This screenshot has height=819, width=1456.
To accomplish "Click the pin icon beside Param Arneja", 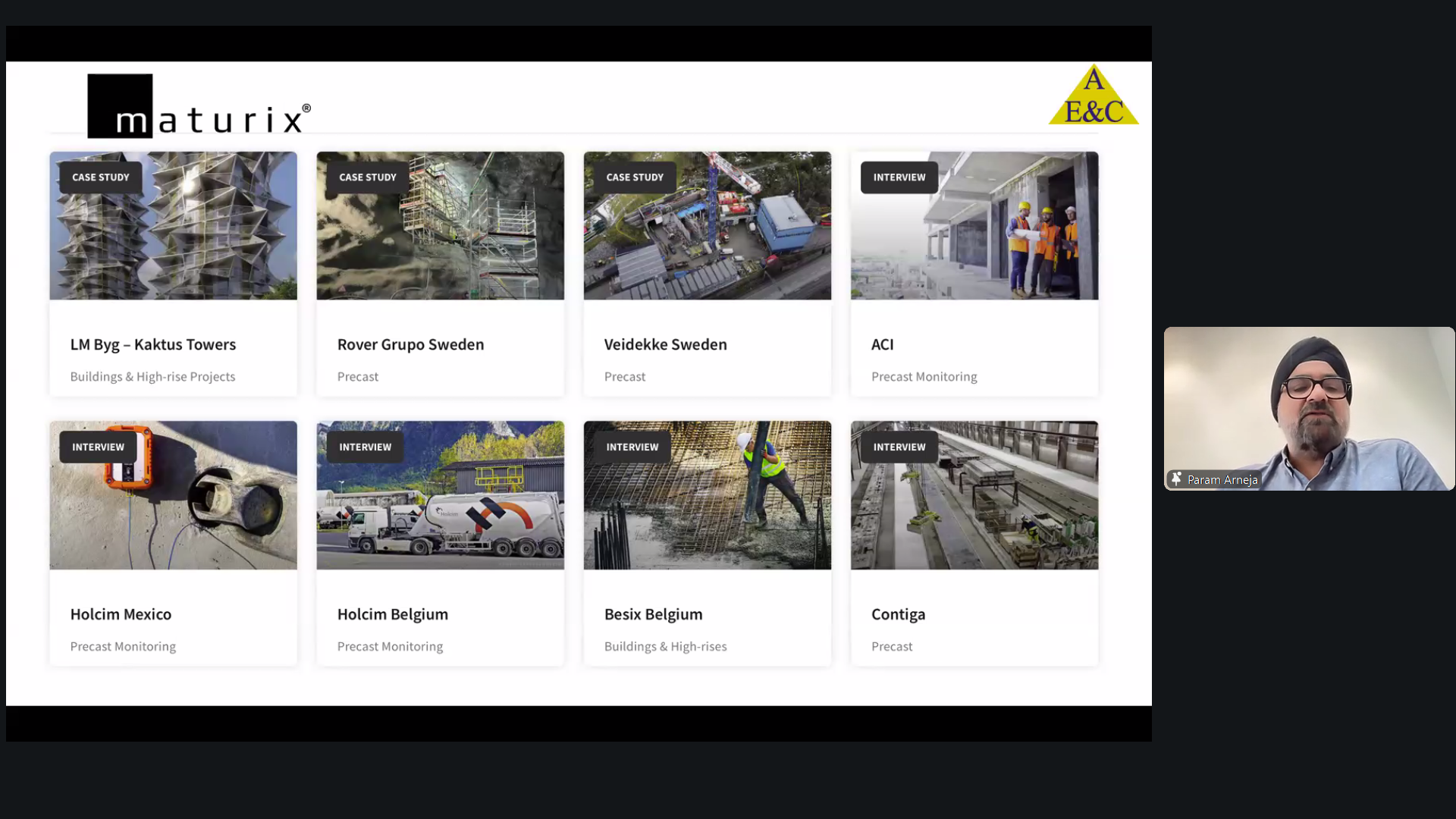I will [1176, 479].
